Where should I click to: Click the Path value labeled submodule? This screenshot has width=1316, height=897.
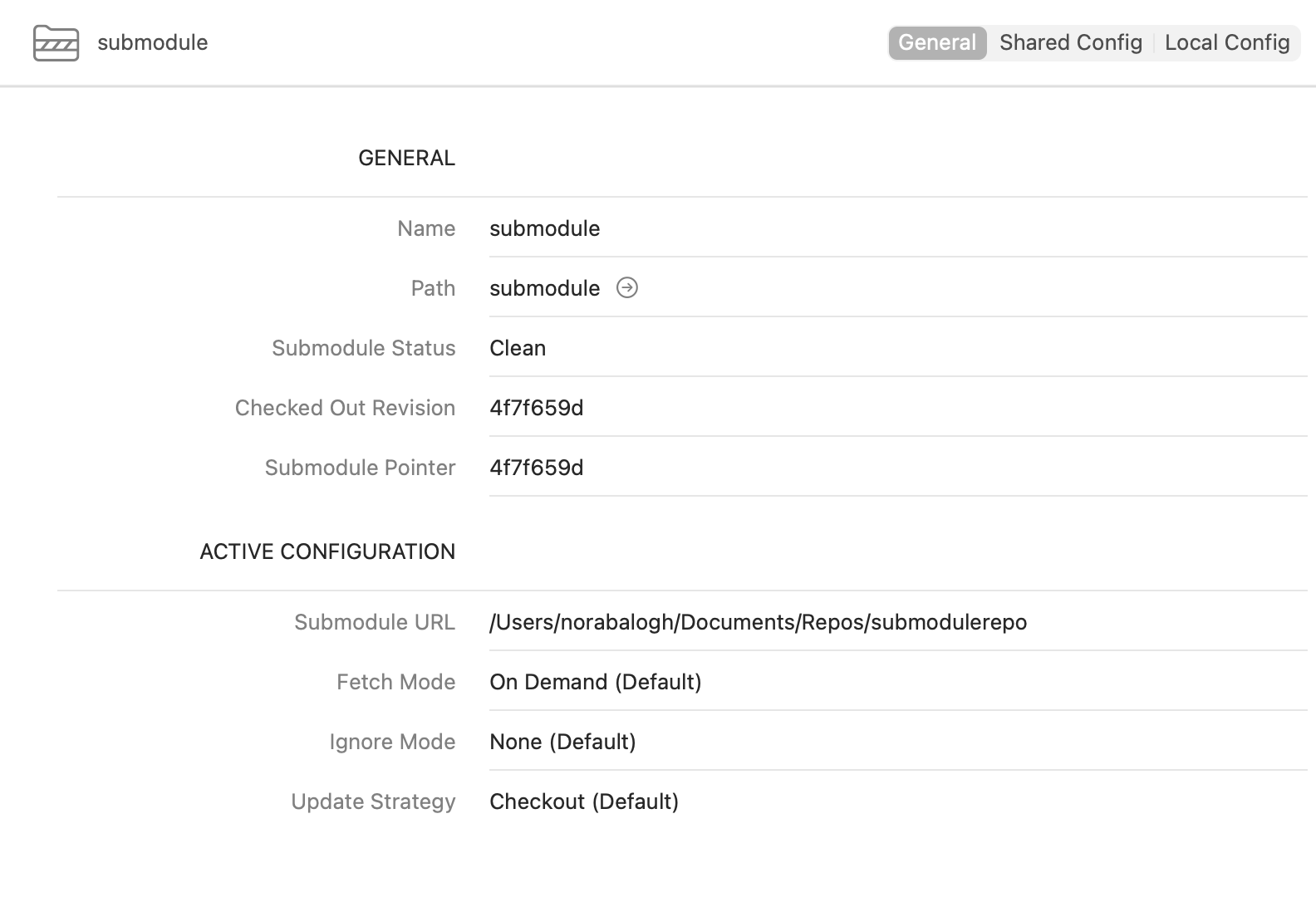tap(544, 288)
